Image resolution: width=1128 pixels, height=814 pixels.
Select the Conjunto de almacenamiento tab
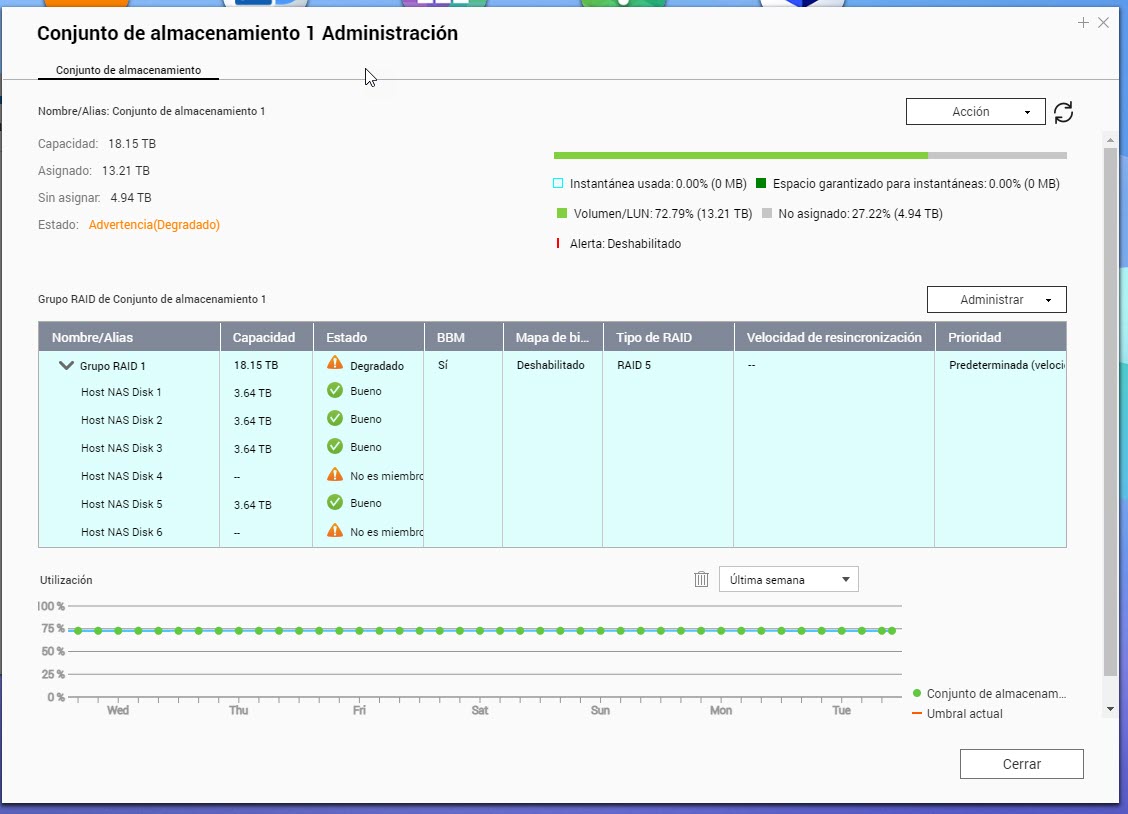128,70
